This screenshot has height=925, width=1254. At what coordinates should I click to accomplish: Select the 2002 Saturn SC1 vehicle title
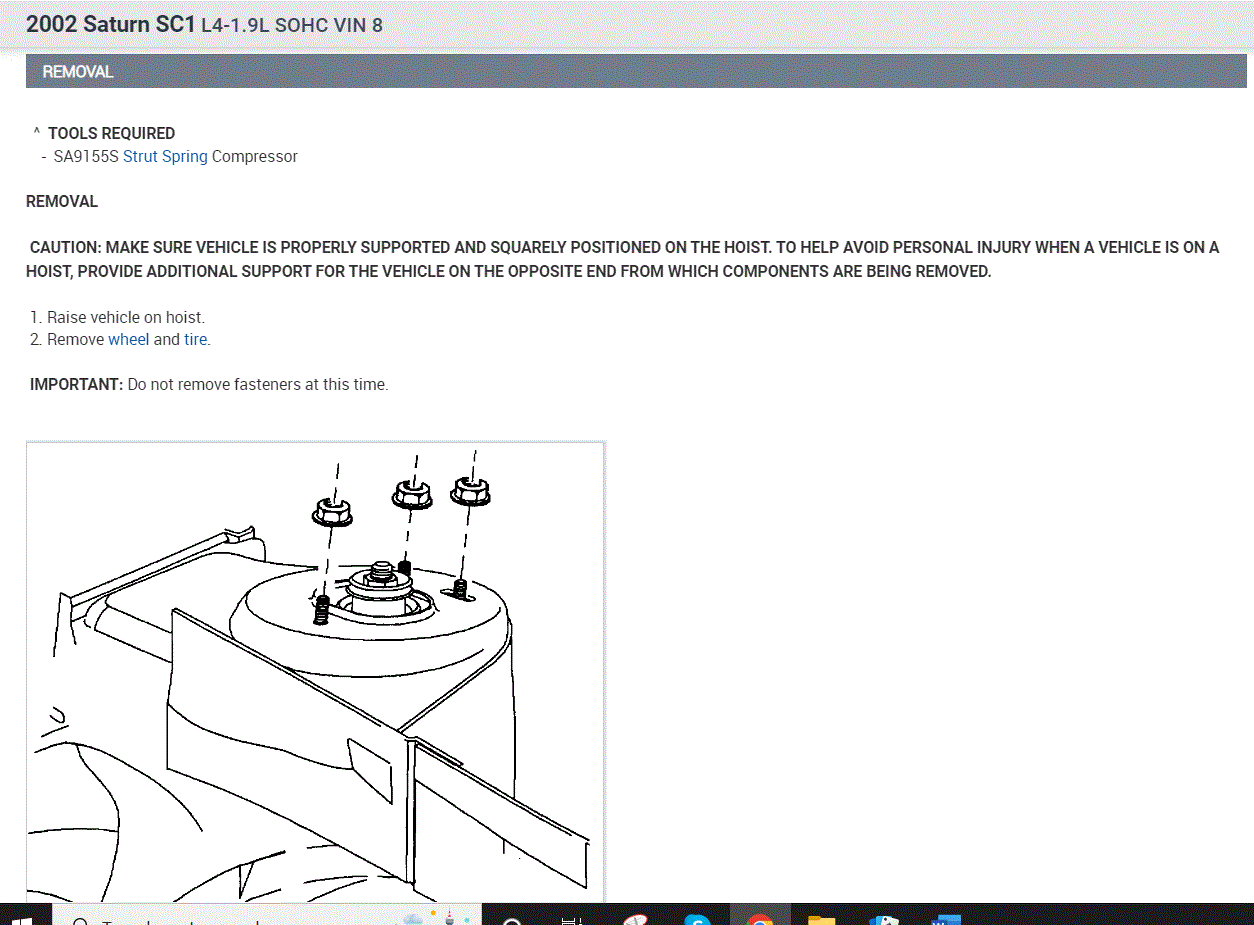click(111, 24)
